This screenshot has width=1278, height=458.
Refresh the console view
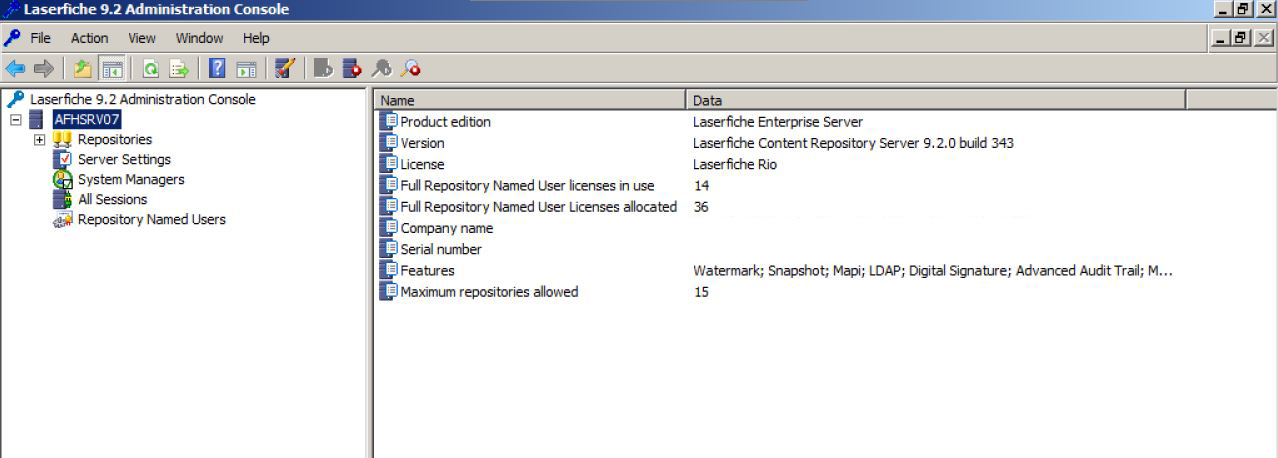[x=151, y=68]
